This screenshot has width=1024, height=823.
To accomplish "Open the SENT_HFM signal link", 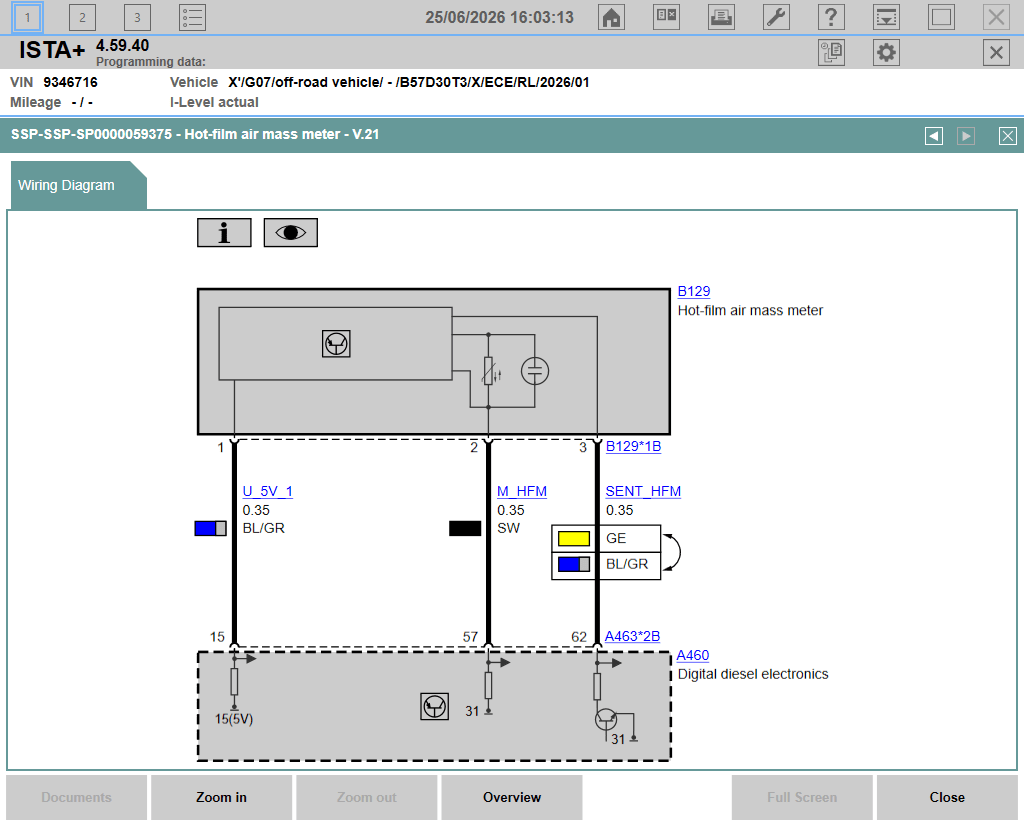I will point(643,491).
